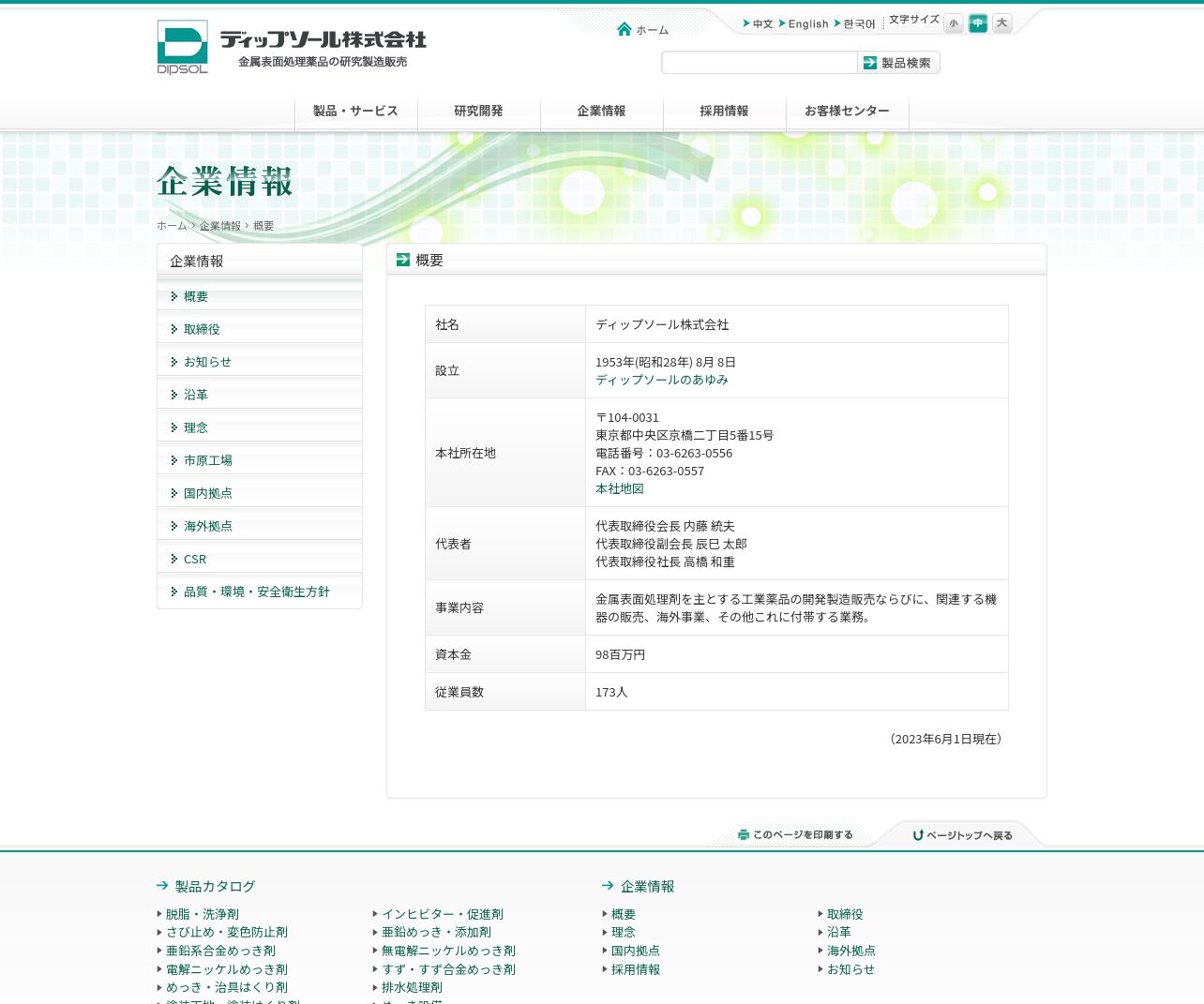The height and width of the screenshot is (1004, 1204).
Task: Select 国内拠点 in the sidebar
Action: (260, 493)
